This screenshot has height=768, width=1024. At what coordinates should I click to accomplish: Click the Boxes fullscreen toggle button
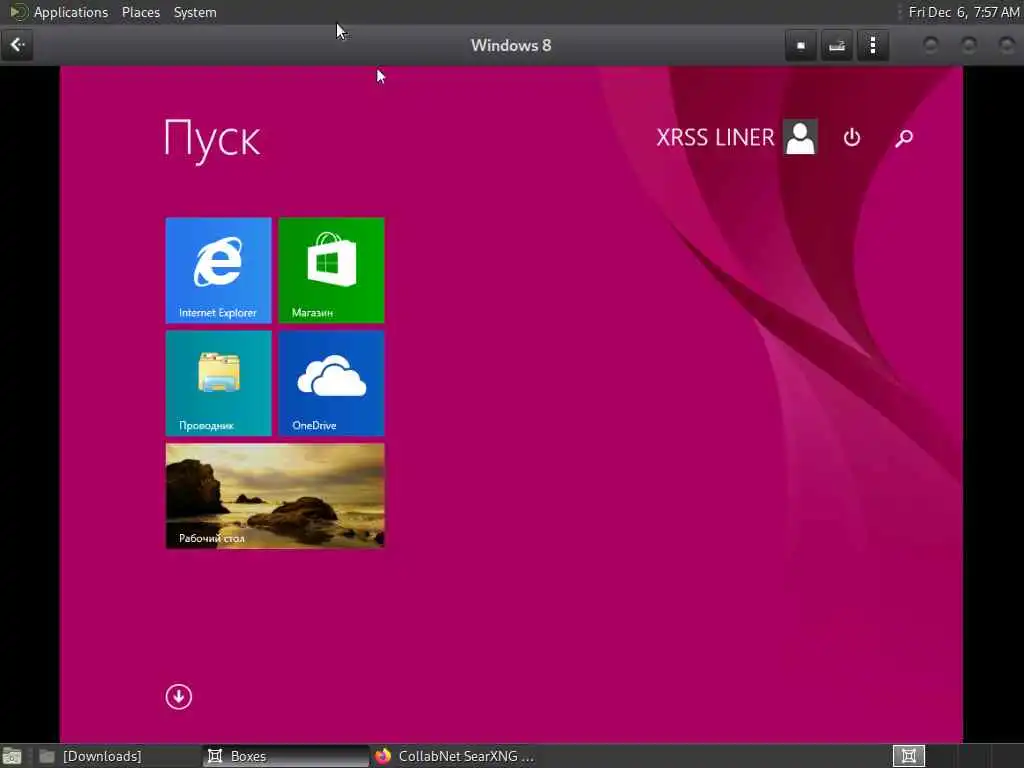point(801,46)
